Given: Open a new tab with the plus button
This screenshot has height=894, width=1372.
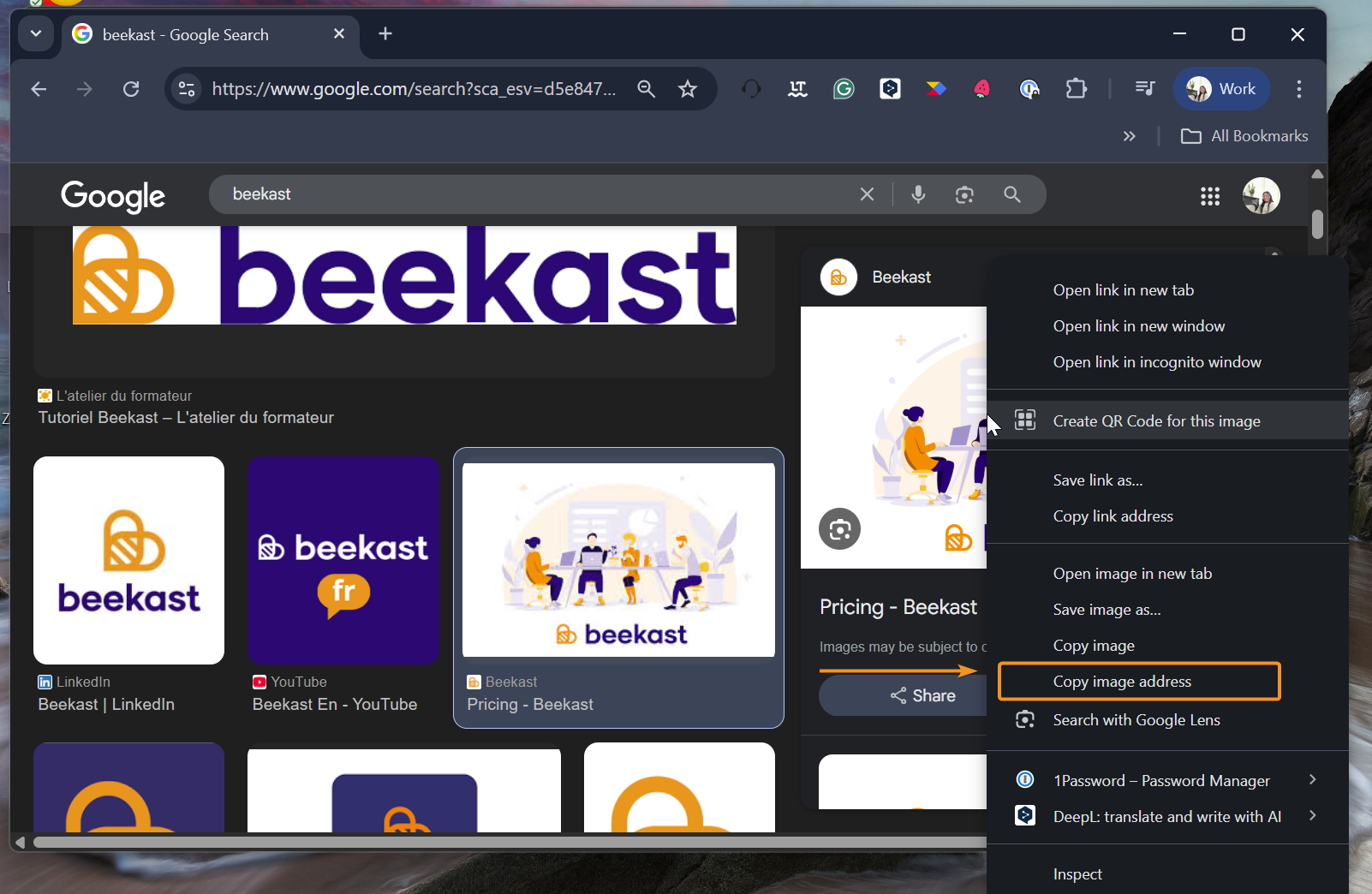Looking at the screenshot, I should [x=385, y=34].
